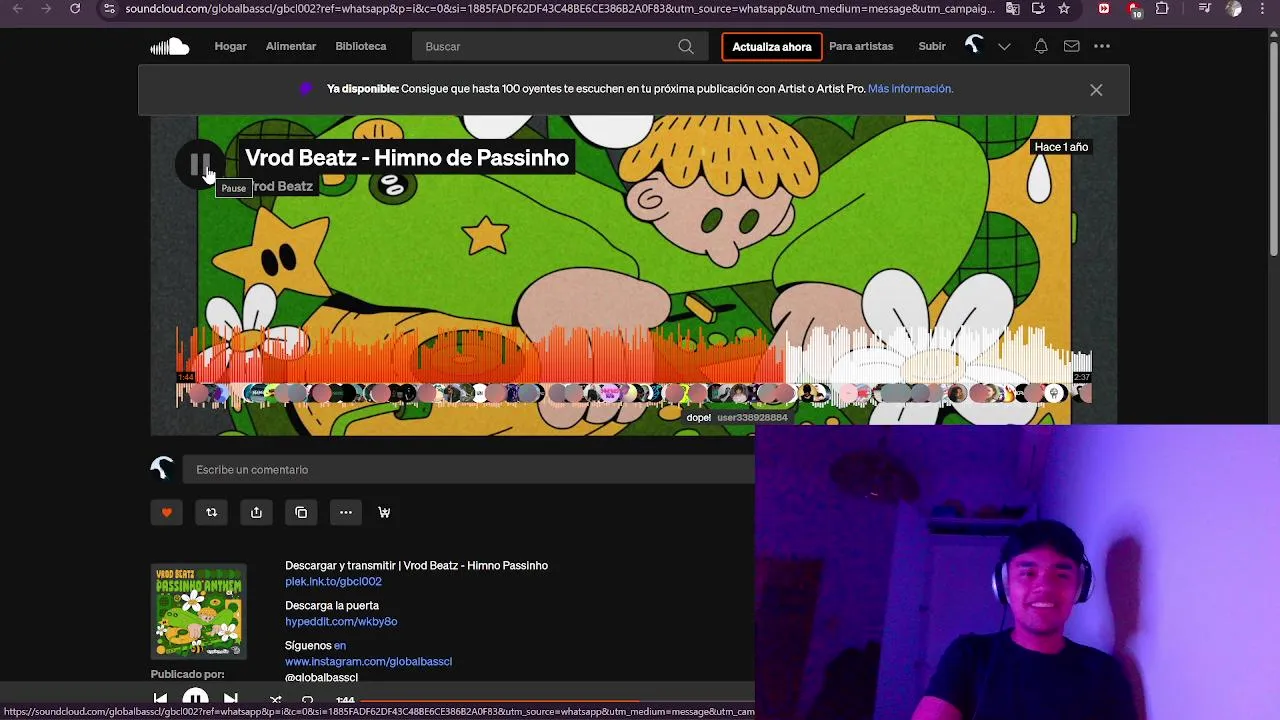Image resolution: width=1280 pixels, height=720 pixels.
Task: Open the plek.lnk.to/gbcl002 link
Action: pyautogui.click(x=333, y=582)
